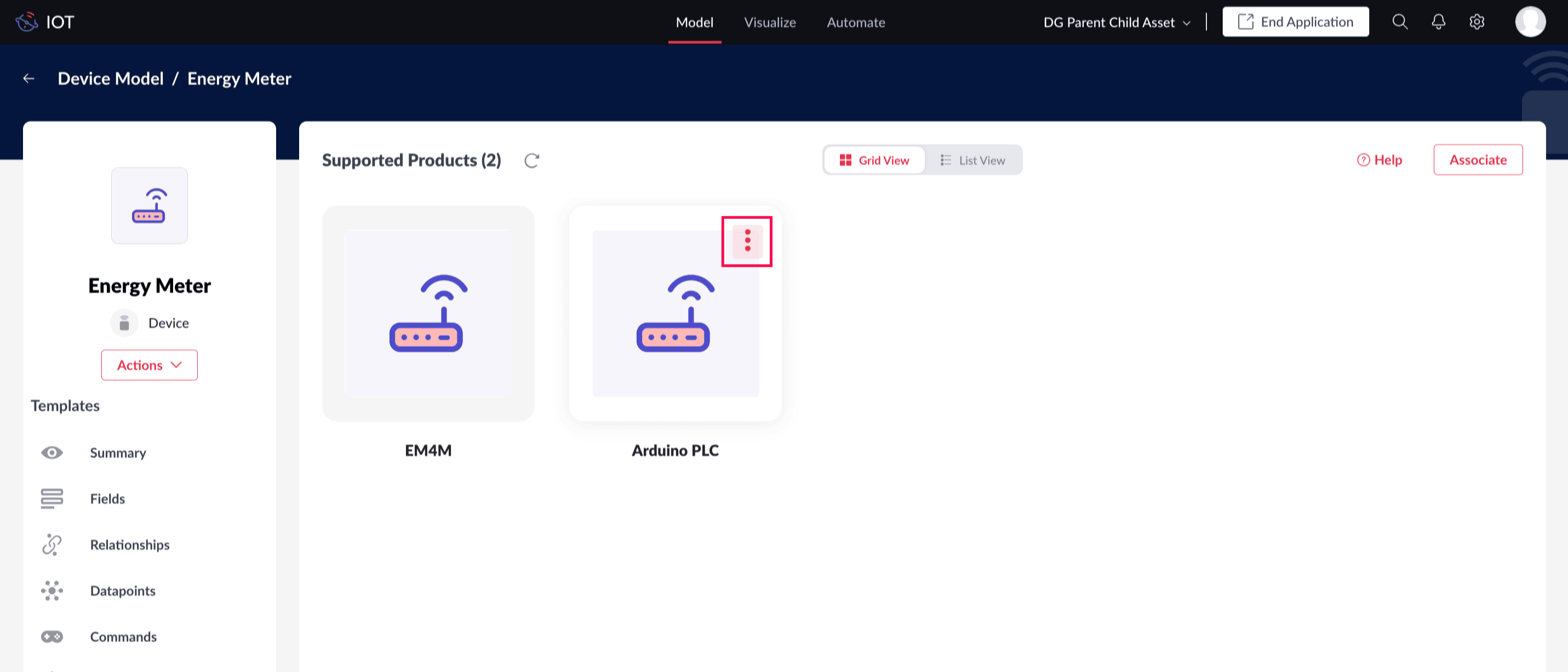The width and height of the screenshot is (1568, 672).
Task: Click the user profile avatar
Action: pos(1530,22)
